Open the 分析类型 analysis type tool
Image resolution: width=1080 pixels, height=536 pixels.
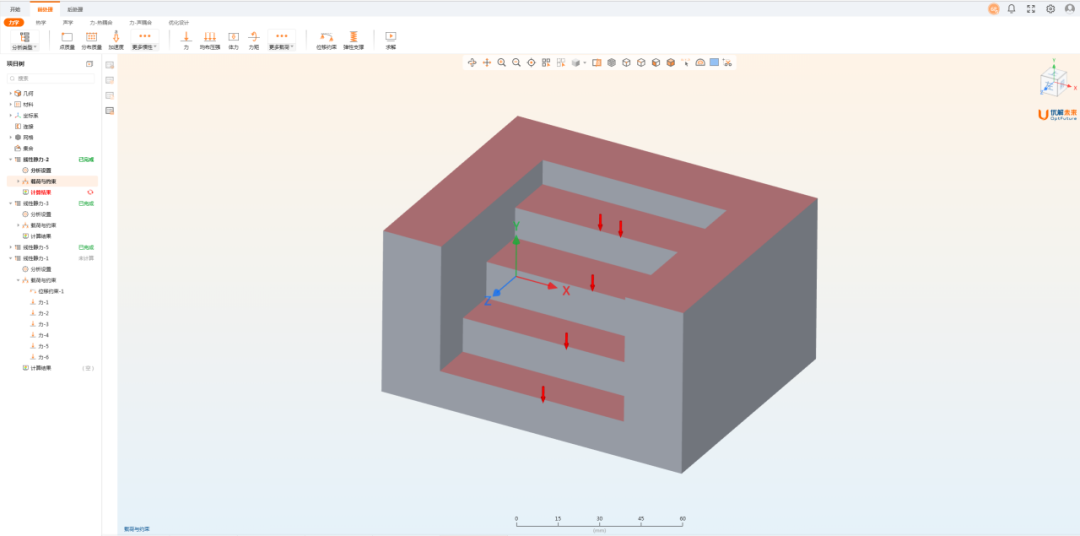(25, 40)
